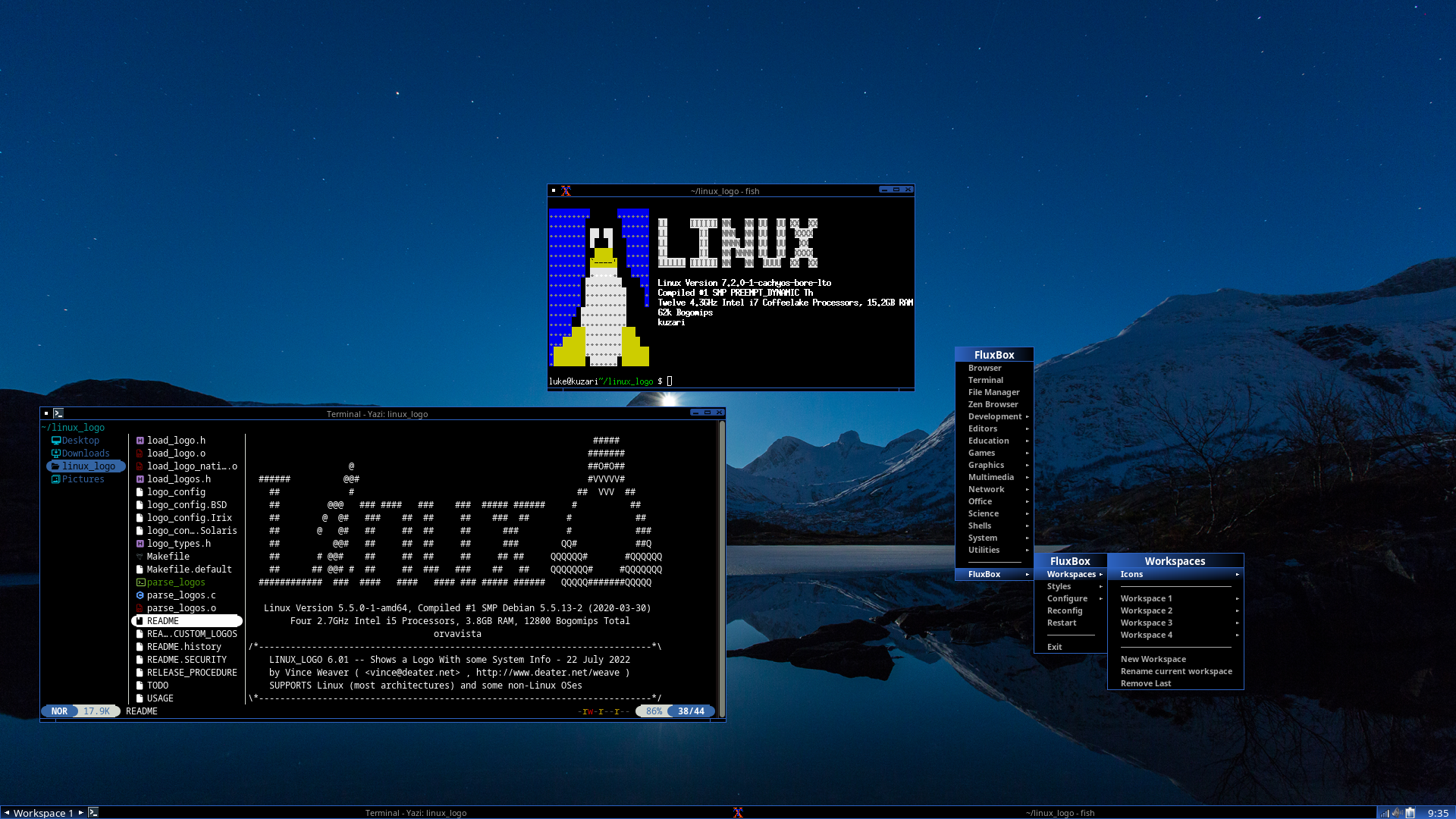Click the file icon beside USAGE
This screenshot has width=1456, height=819.
point(140,698)
